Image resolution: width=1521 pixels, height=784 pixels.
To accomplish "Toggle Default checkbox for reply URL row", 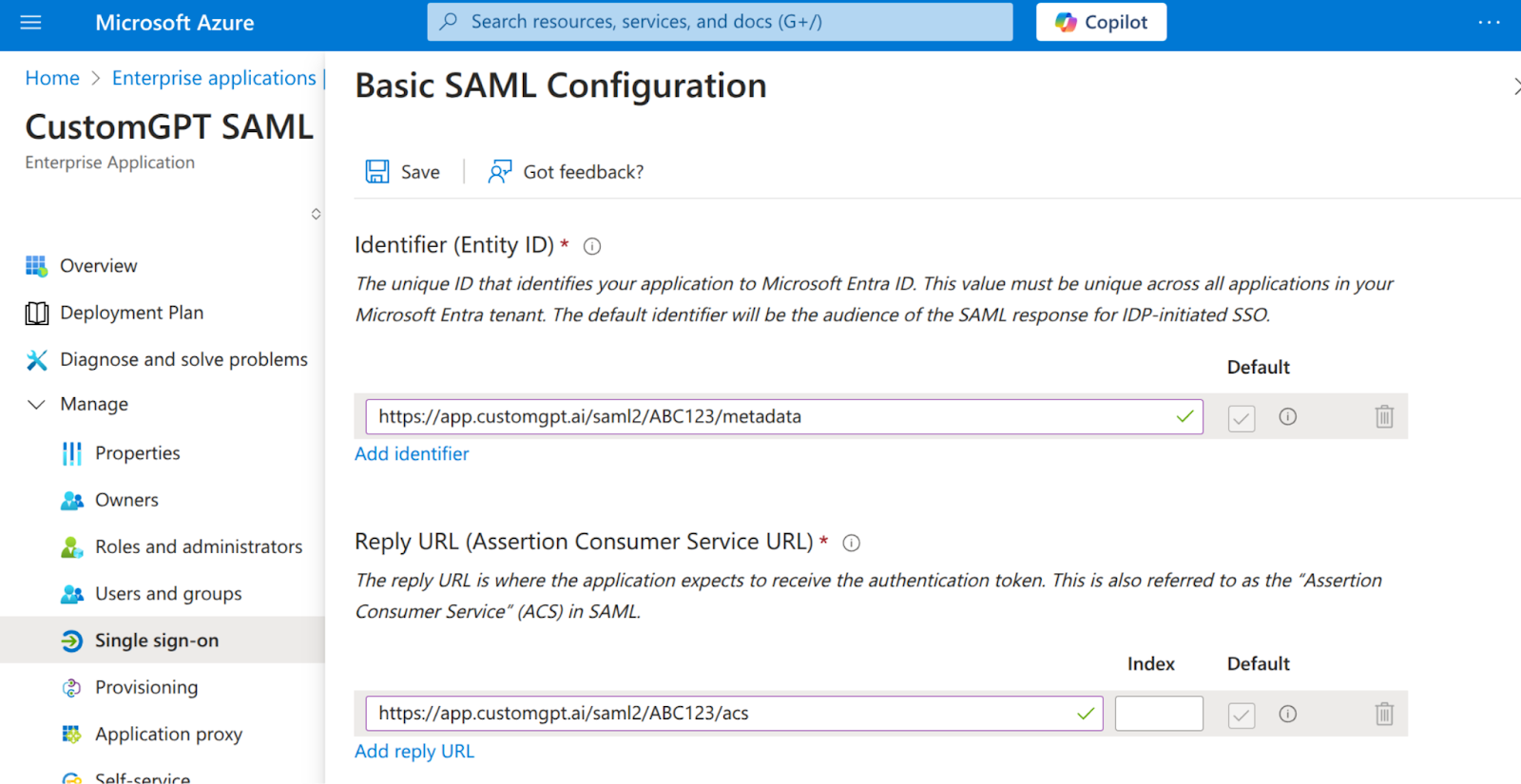I will coord(1242,716).
